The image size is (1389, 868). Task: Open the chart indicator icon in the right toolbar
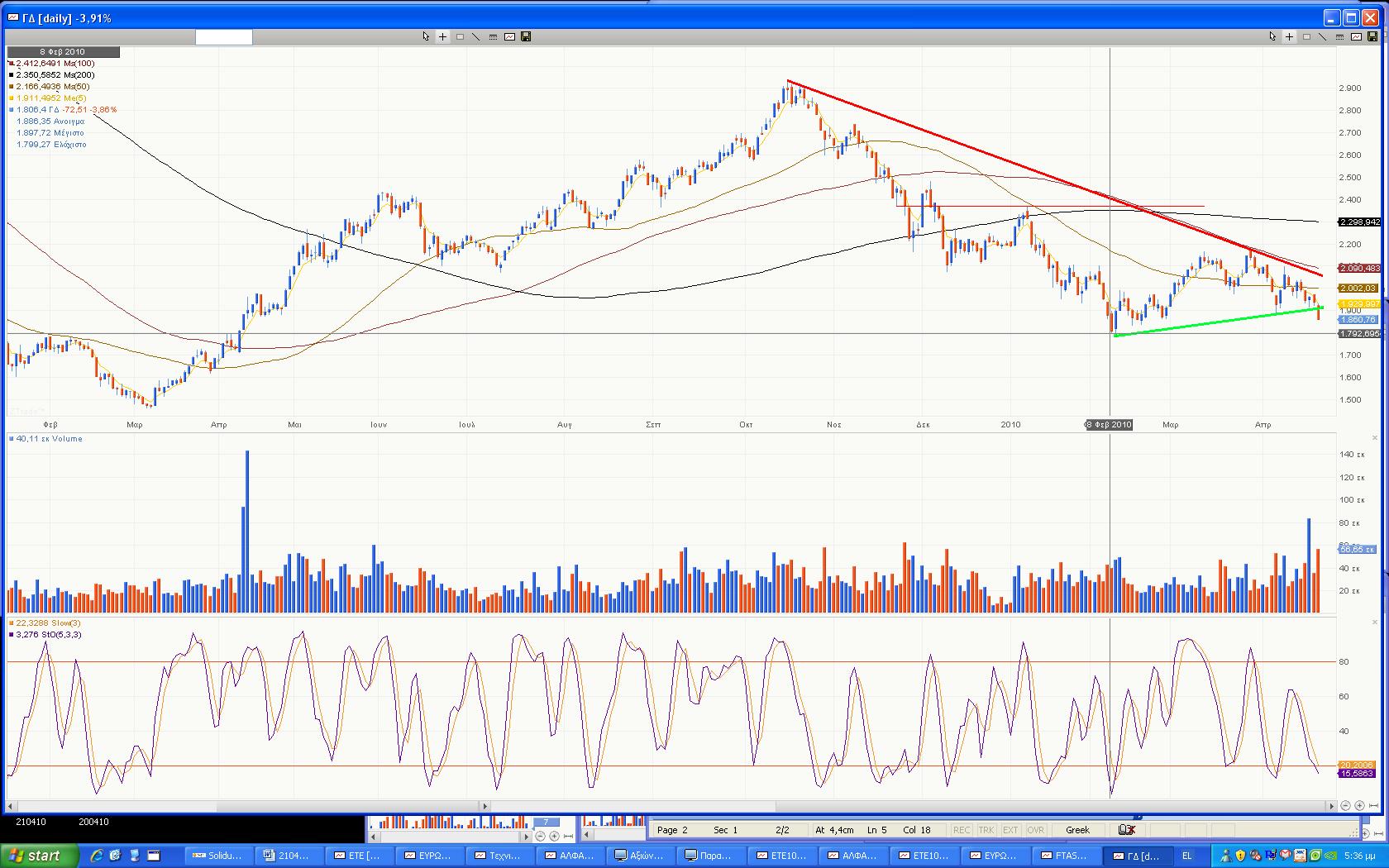[1357, 36]
